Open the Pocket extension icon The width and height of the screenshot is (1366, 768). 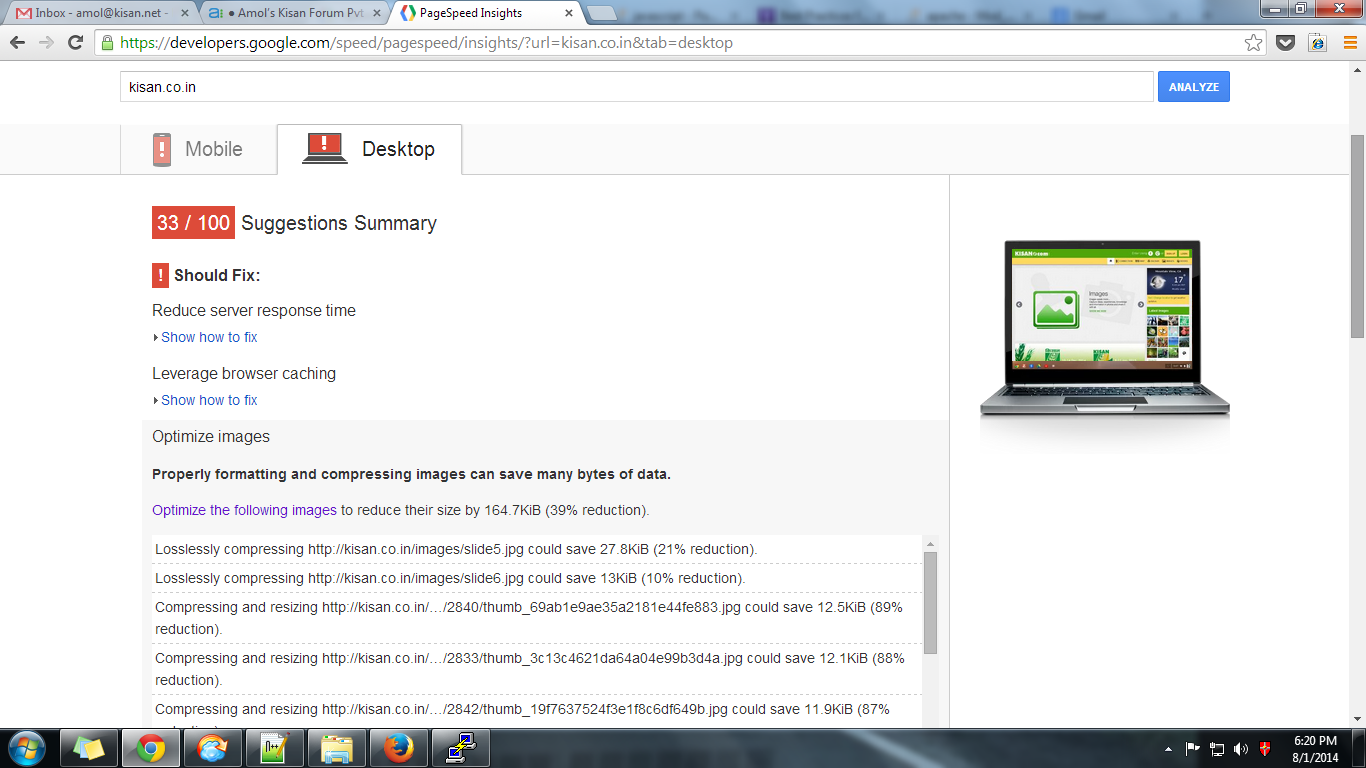(x=1286, y=43)
